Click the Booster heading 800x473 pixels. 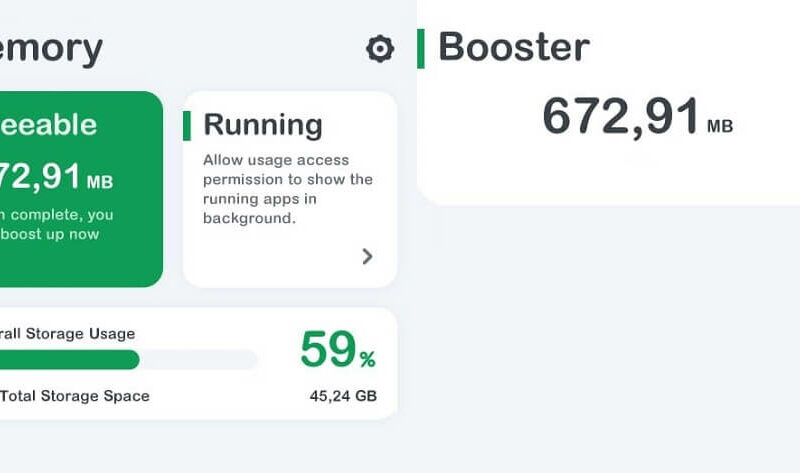coord(514,47)
